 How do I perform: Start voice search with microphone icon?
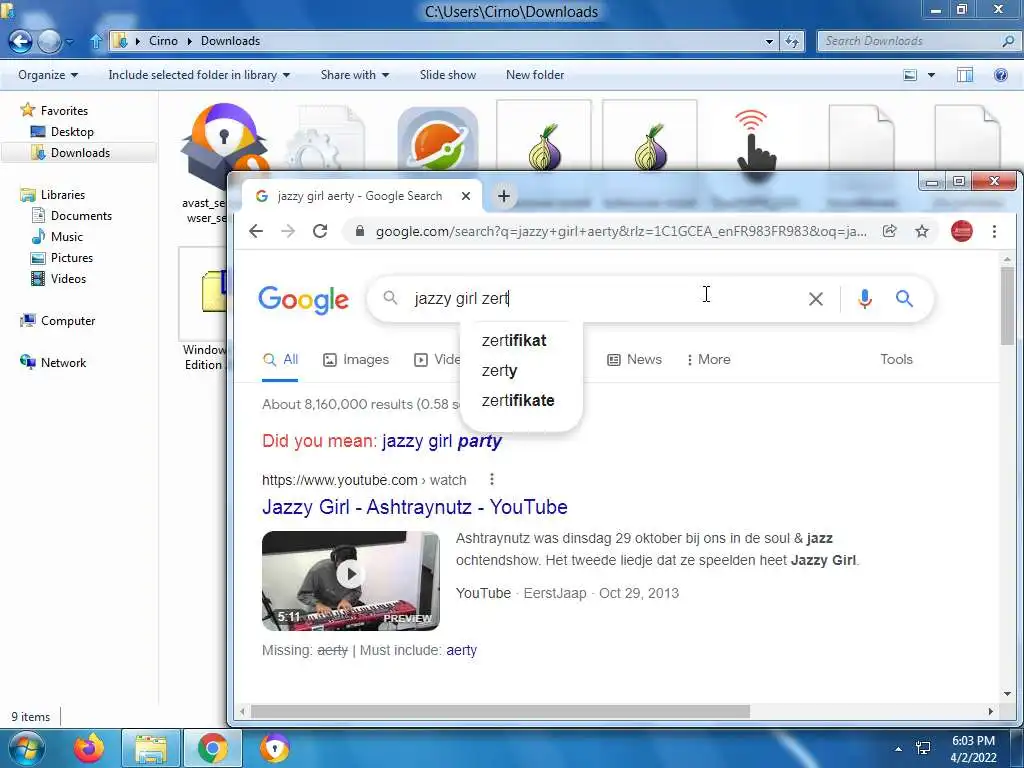click(x=865, y=299)
